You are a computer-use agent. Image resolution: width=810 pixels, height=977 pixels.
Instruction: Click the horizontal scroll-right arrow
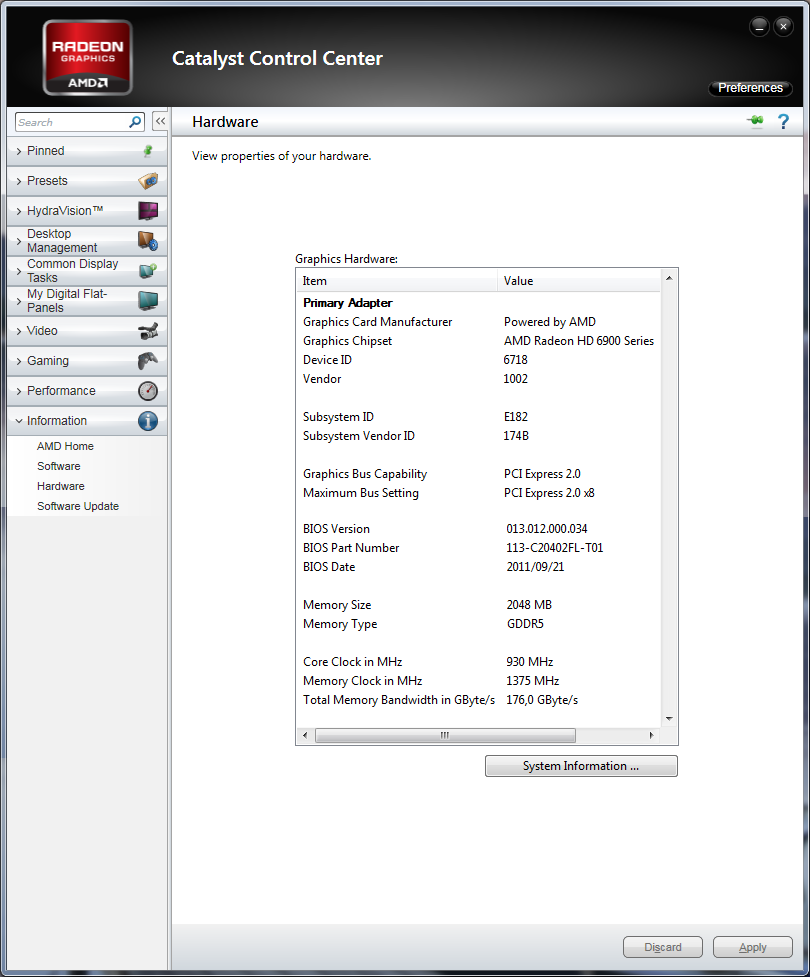point(652,735)
